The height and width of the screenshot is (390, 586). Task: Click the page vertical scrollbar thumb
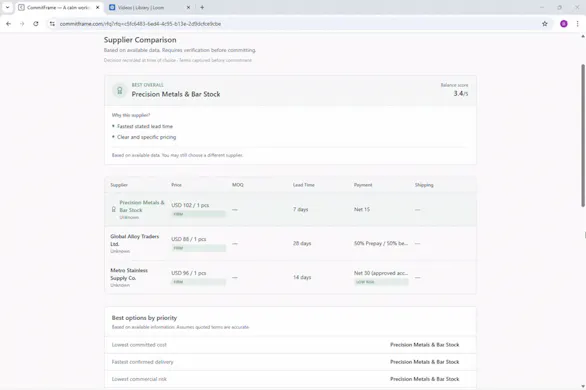[x=583, y=135]
